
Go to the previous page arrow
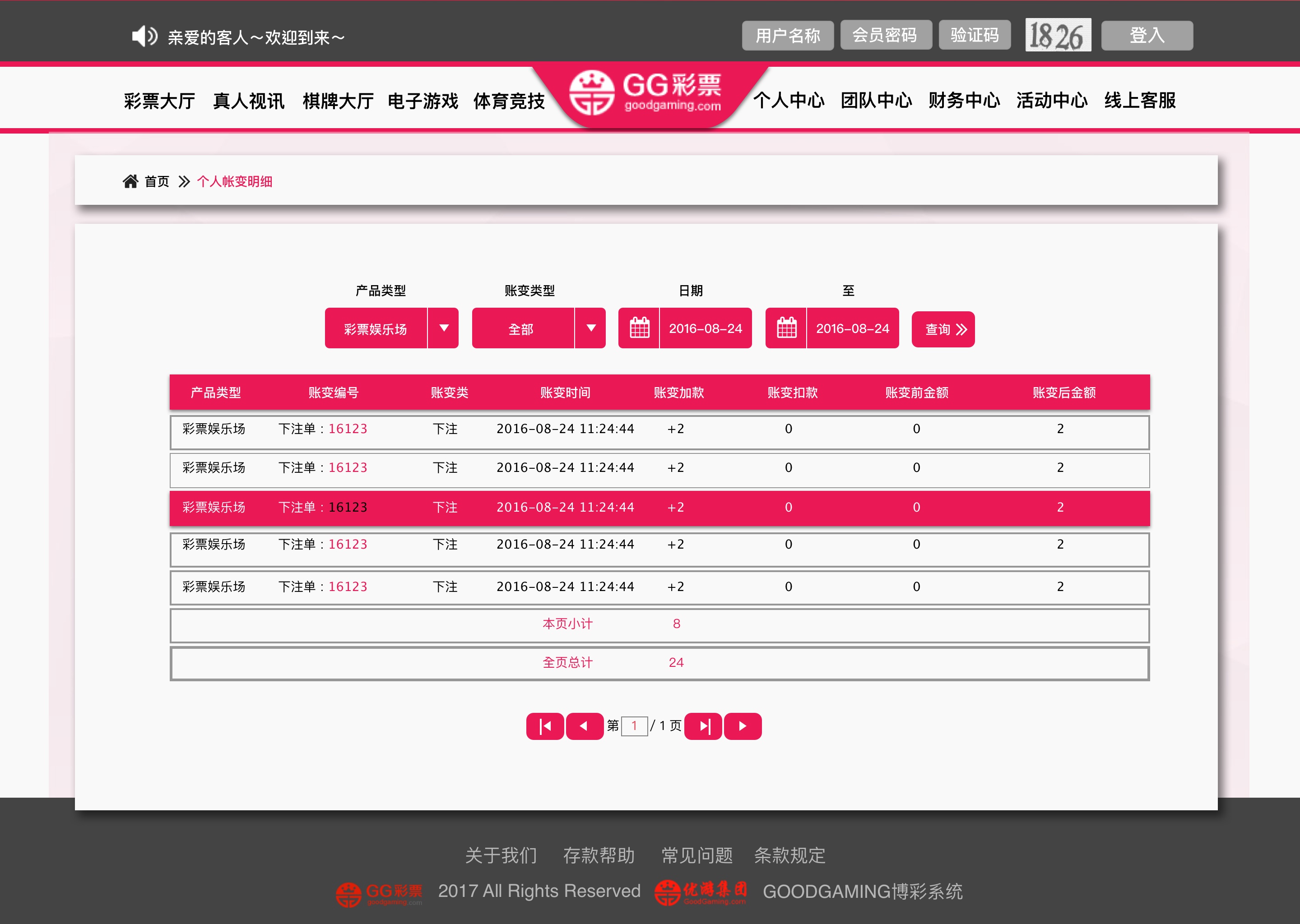(x=584, y=726)
